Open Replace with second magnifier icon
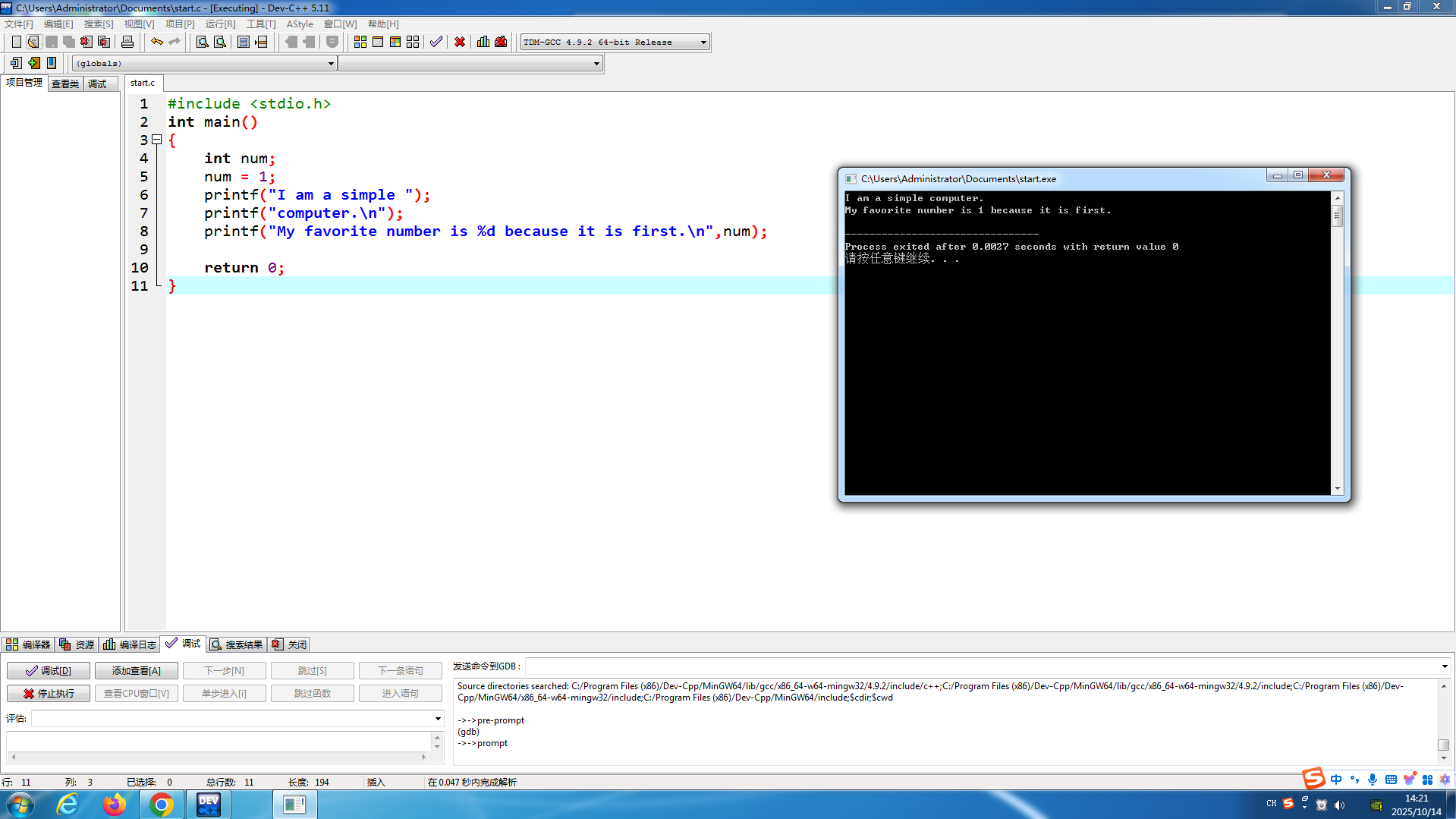The height and width of the screenshot is (819, 1456). coord(220,42)
